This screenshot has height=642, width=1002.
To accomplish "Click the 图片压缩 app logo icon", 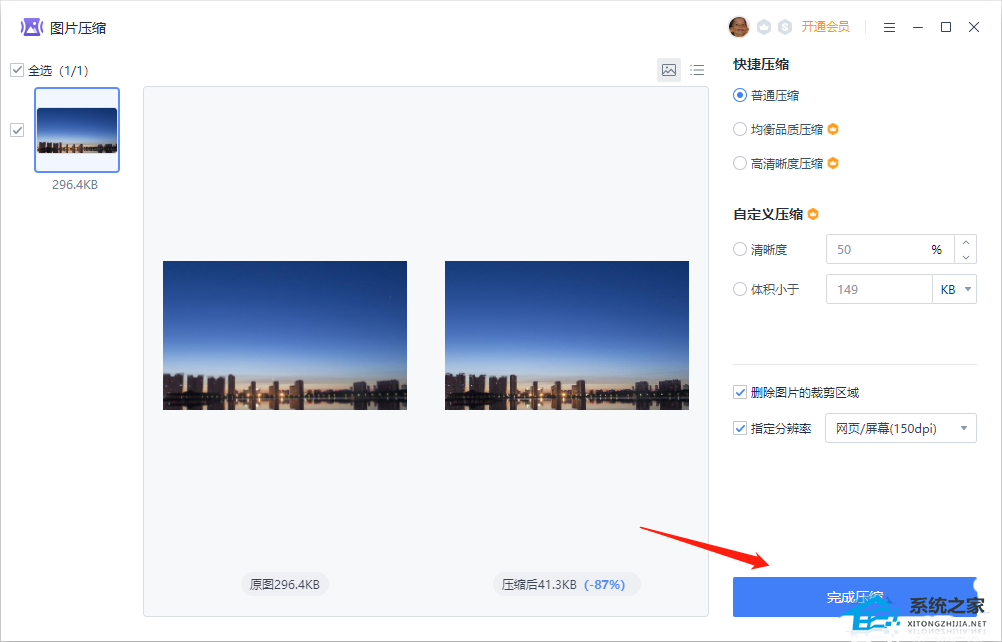I will (32, 27).
